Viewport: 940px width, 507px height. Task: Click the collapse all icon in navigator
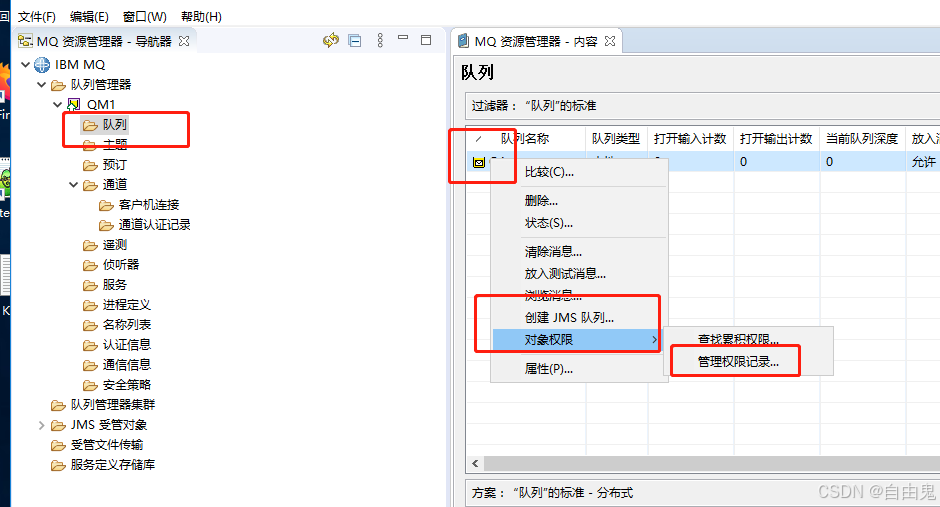pos(355,41)
